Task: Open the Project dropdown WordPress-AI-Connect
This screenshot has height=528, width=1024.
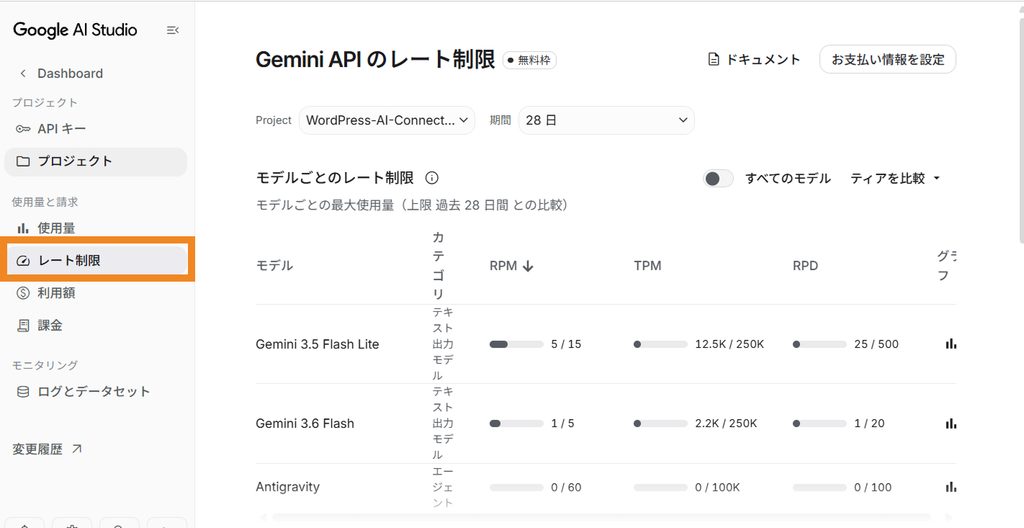Action: [387, 120]
